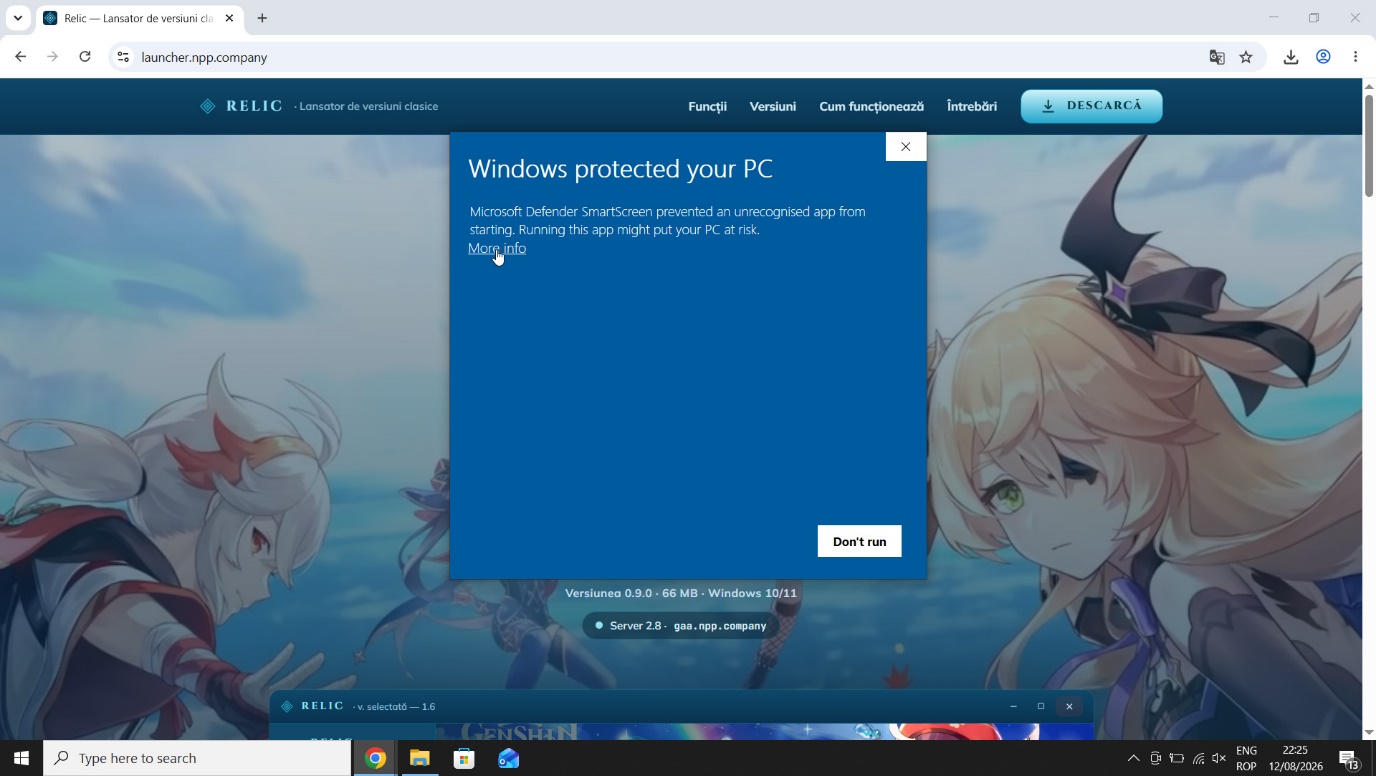Viewport: 1376px width, 776px height.
Task: Click the translate page icon
Action: tap(1217, 57)
